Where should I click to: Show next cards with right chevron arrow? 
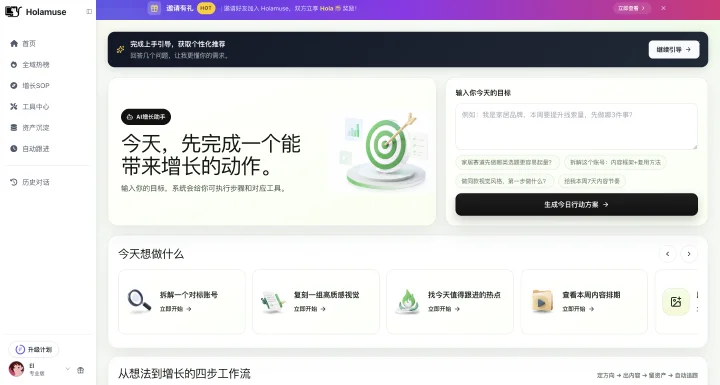[x=689, y=254]
